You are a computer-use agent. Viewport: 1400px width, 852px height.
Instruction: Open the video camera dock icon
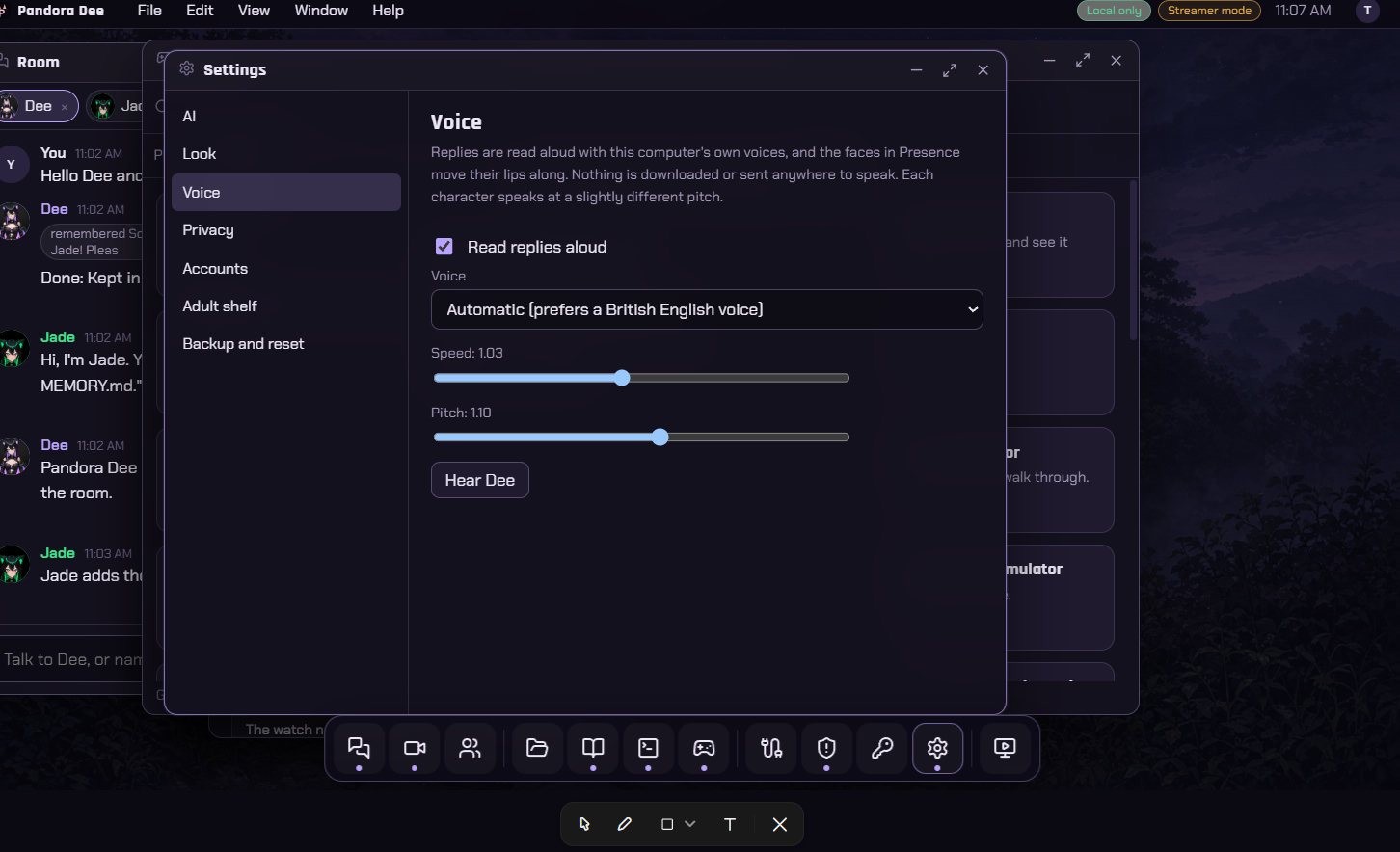(x=415, y=748)
